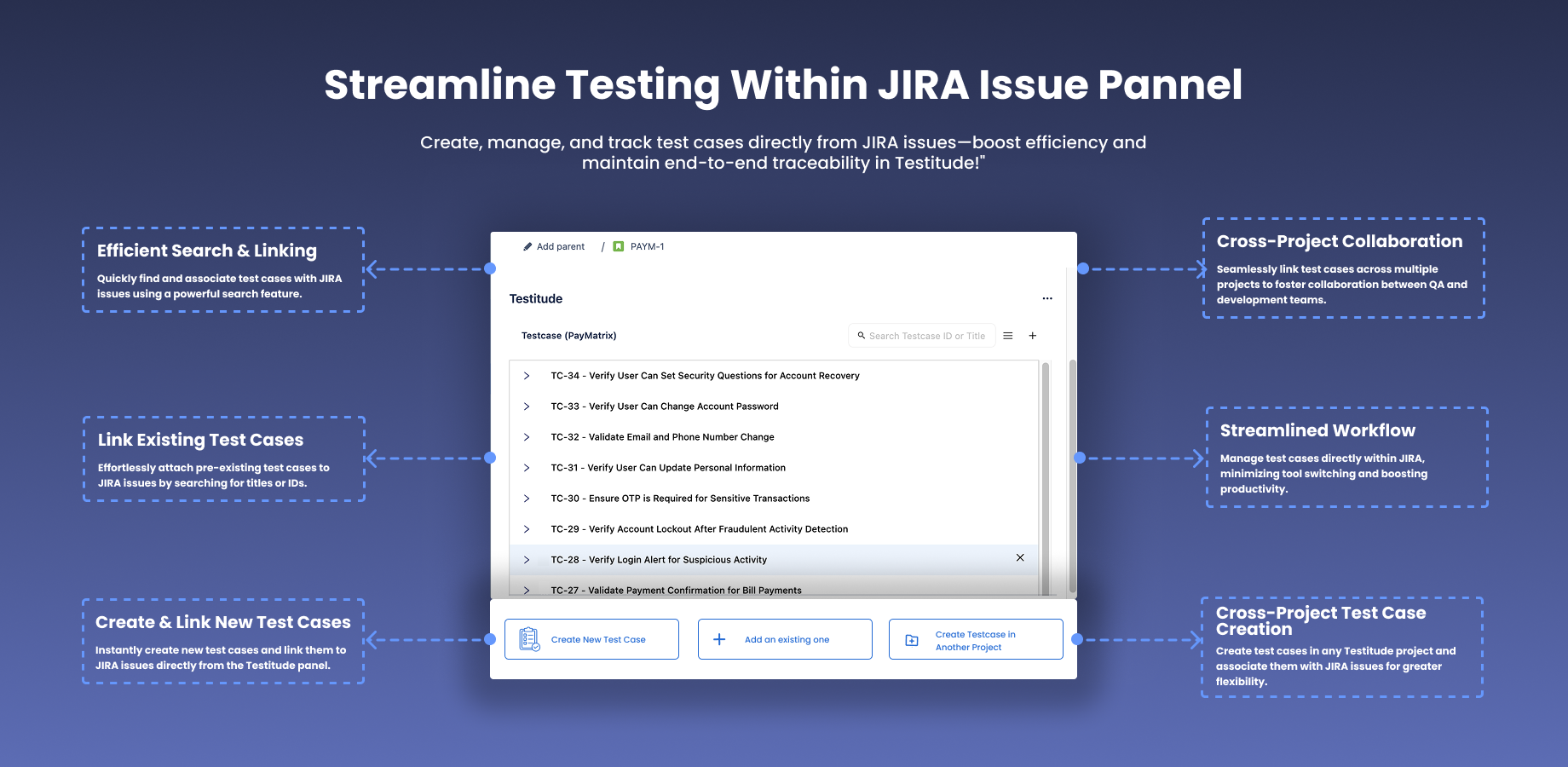This screenshot has width=1568, height=767.
Task: Click the outer issue panel scrollbar
Action: pos(1072,476)
